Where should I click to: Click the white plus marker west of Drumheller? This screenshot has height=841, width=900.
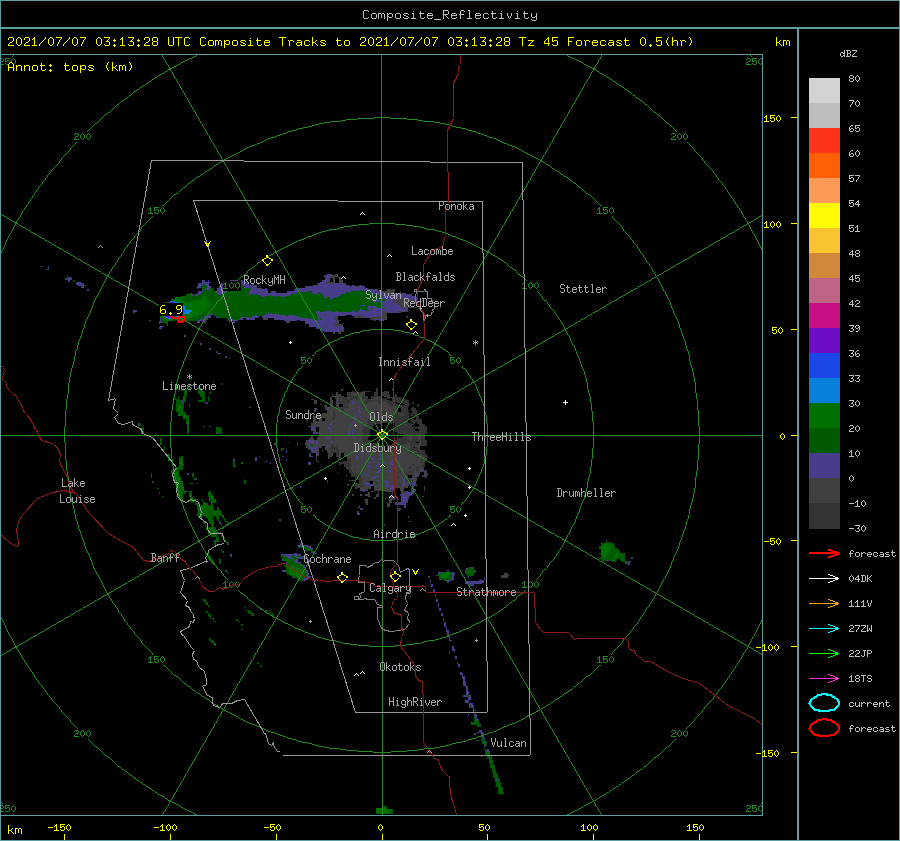pos(565,402)
